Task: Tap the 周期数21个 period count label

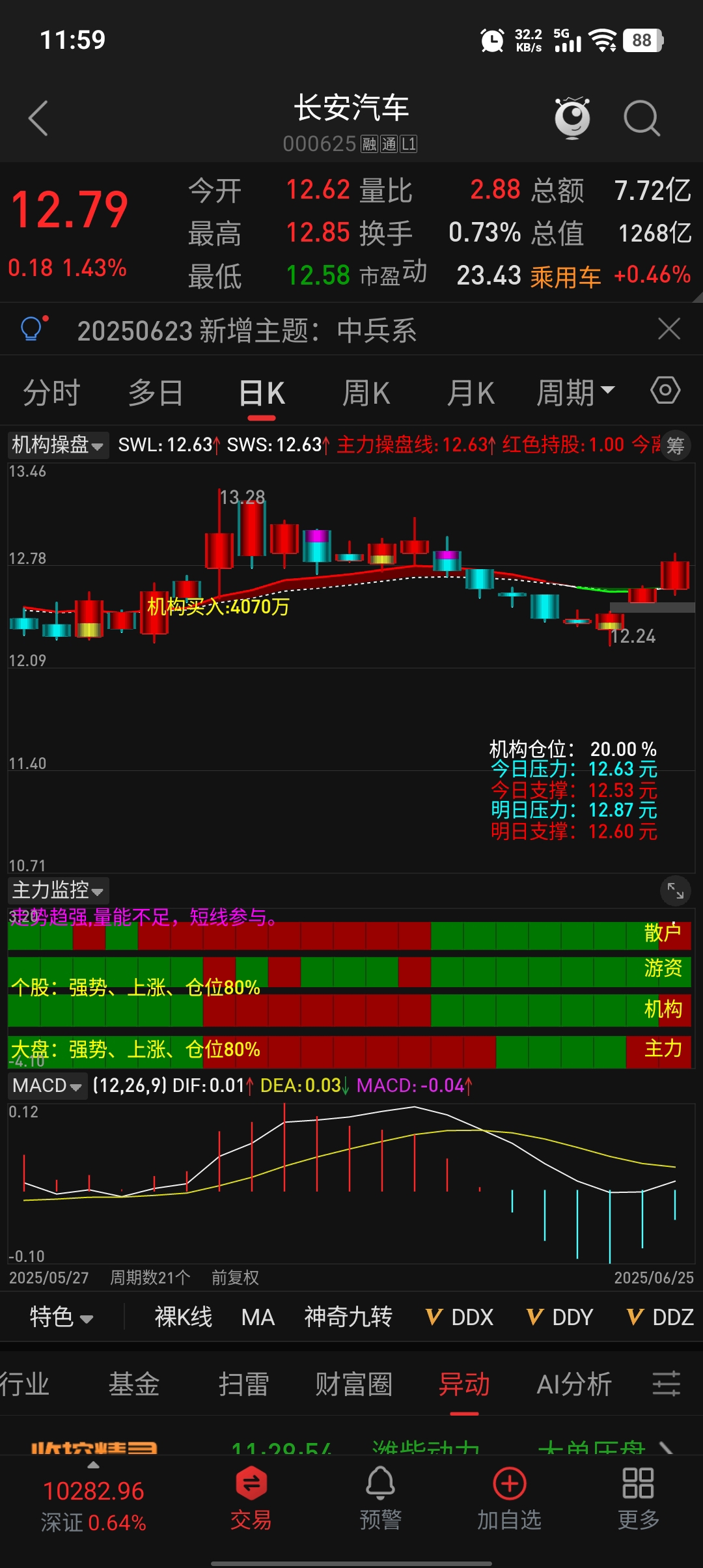Action: click(150, 1278)
